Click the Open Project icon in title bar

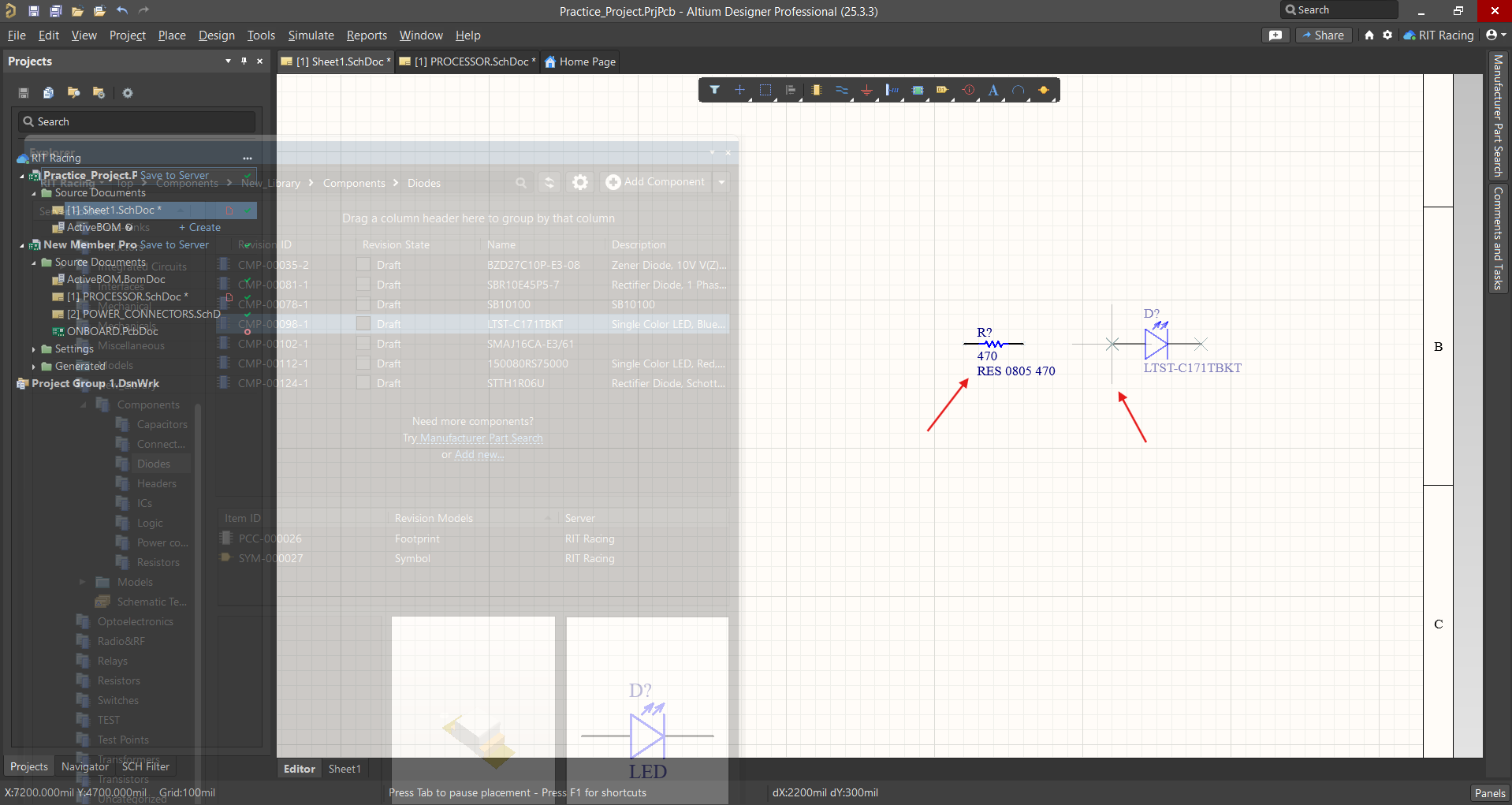pos(99,11)
